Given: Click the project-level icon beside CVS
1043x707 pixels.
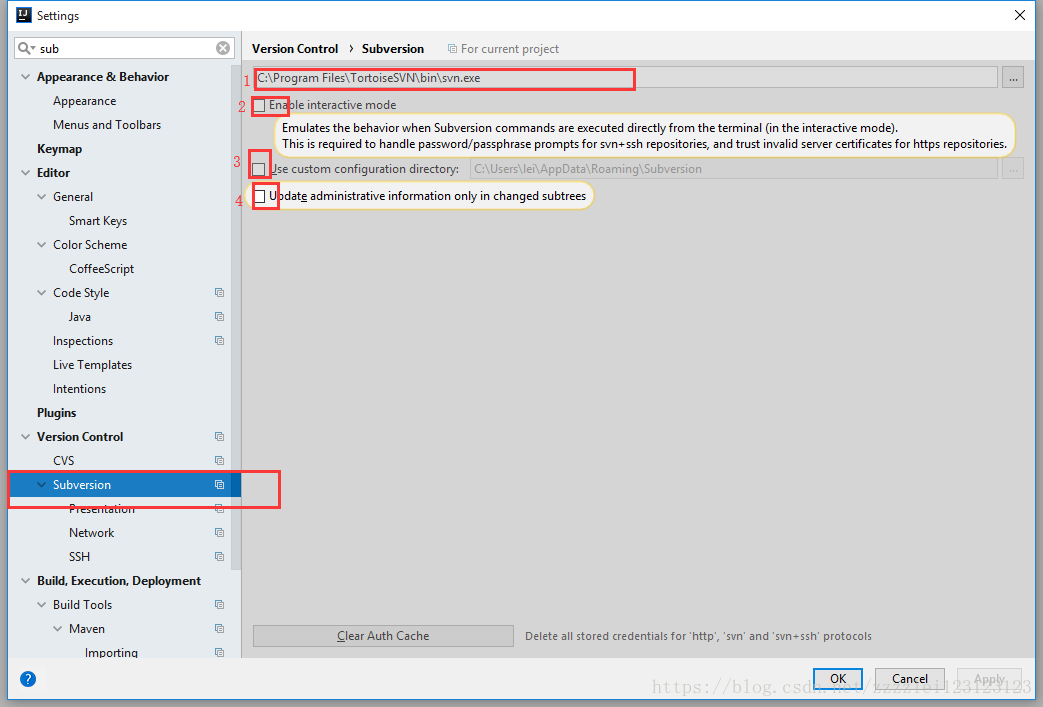Looking at the screenshot, I should (220, 460).
